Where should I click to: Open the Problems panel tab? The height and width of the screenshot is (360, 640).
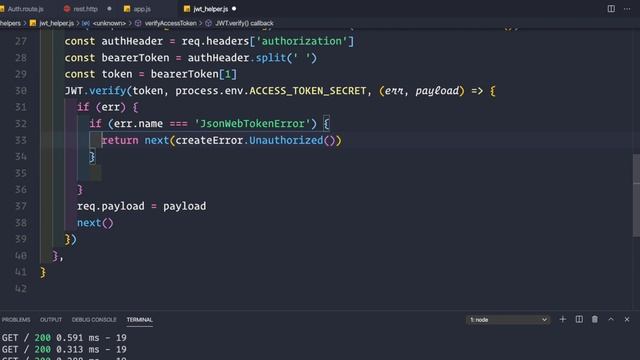coord(16,320)
